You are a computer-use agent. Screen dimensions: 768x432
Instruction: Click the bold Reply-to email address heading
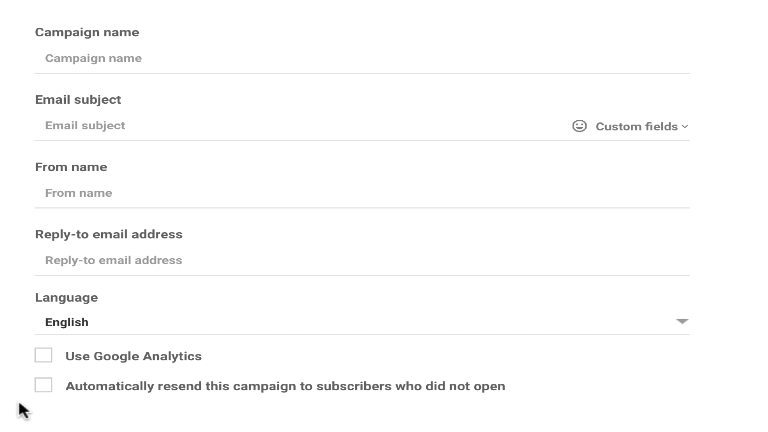point(109,234)
